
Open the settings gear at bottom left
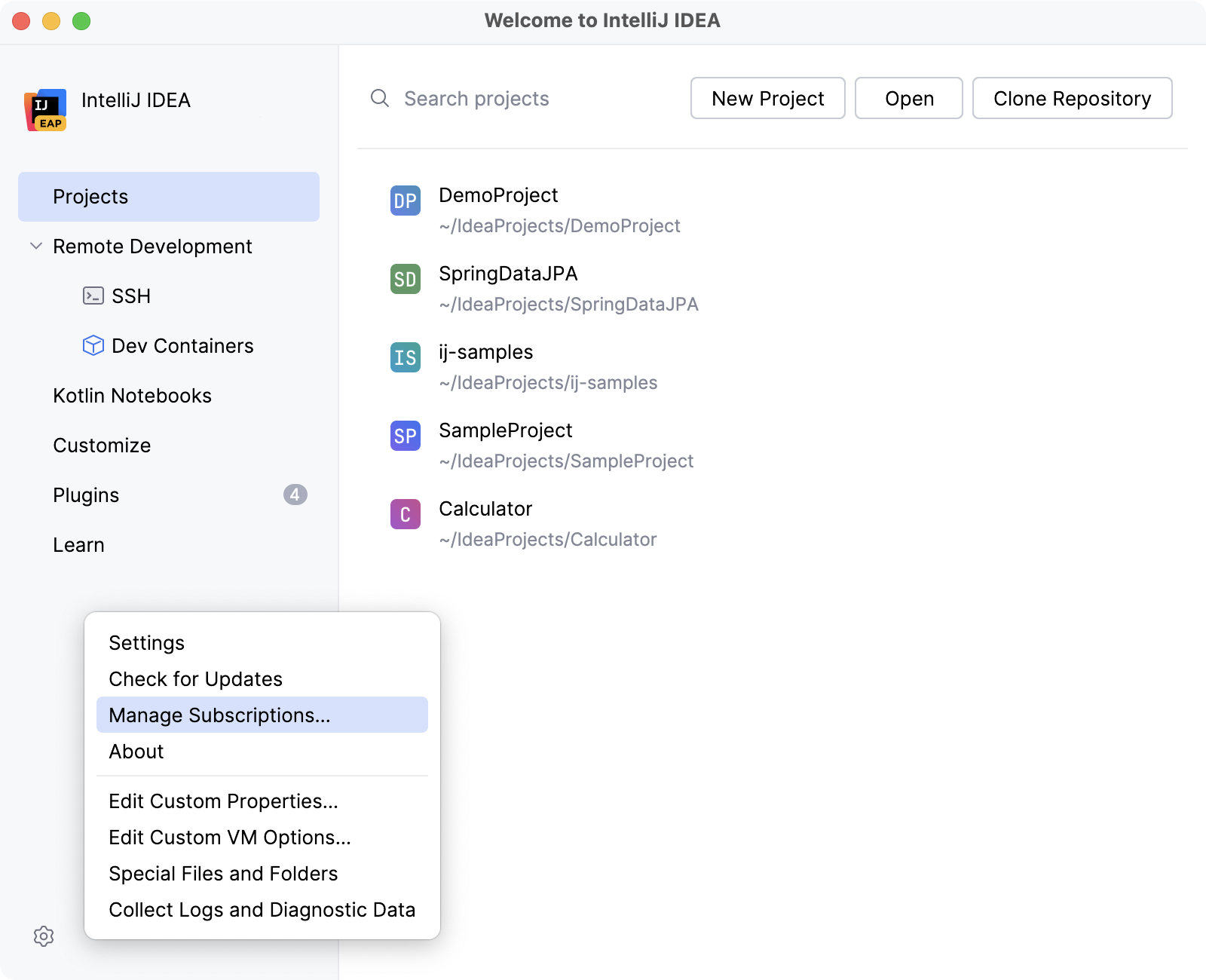coord(44,936)
